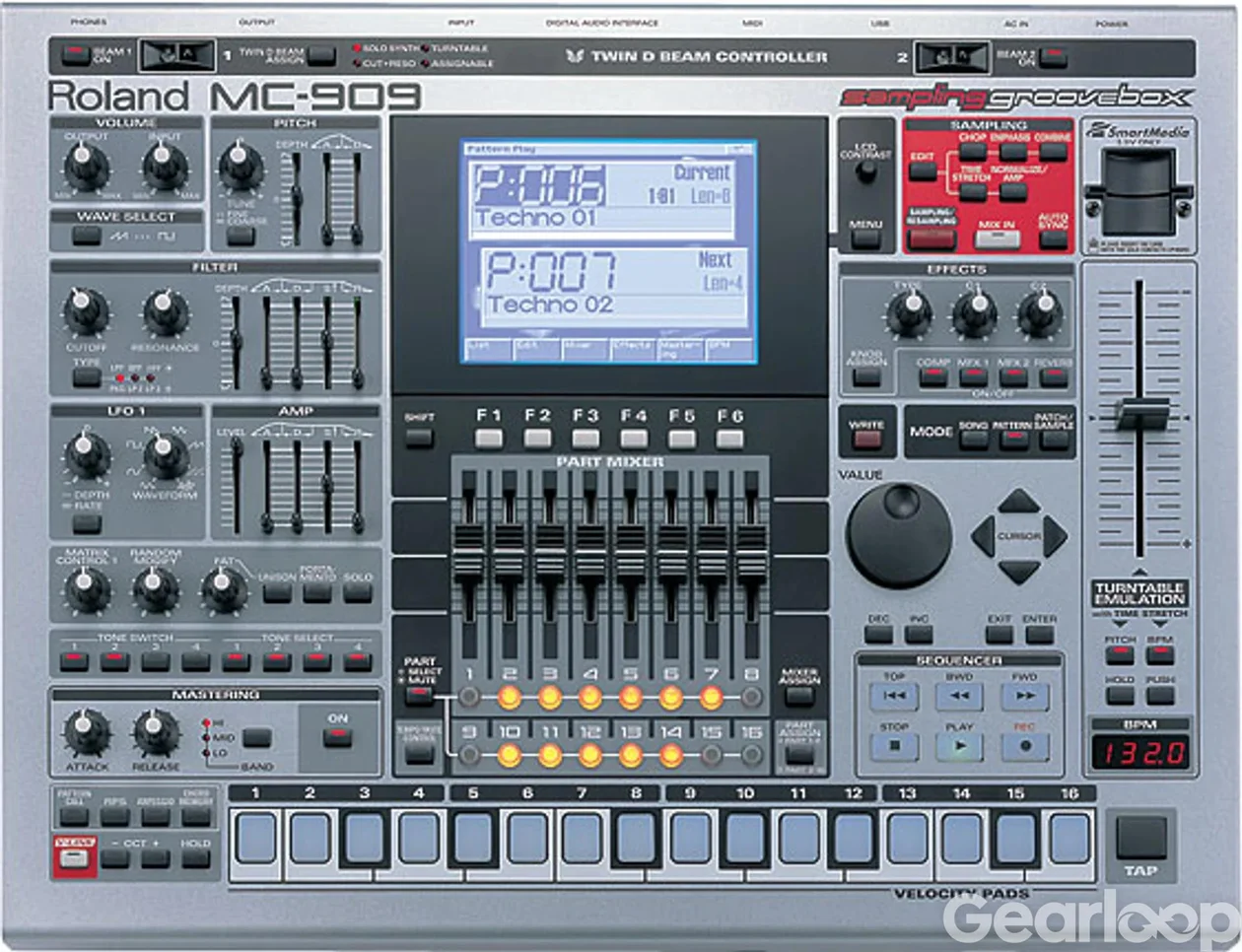This screenshot has height=952, width=1242.
Task: Select PATTERN mode button
Action: coord(1014,441)
